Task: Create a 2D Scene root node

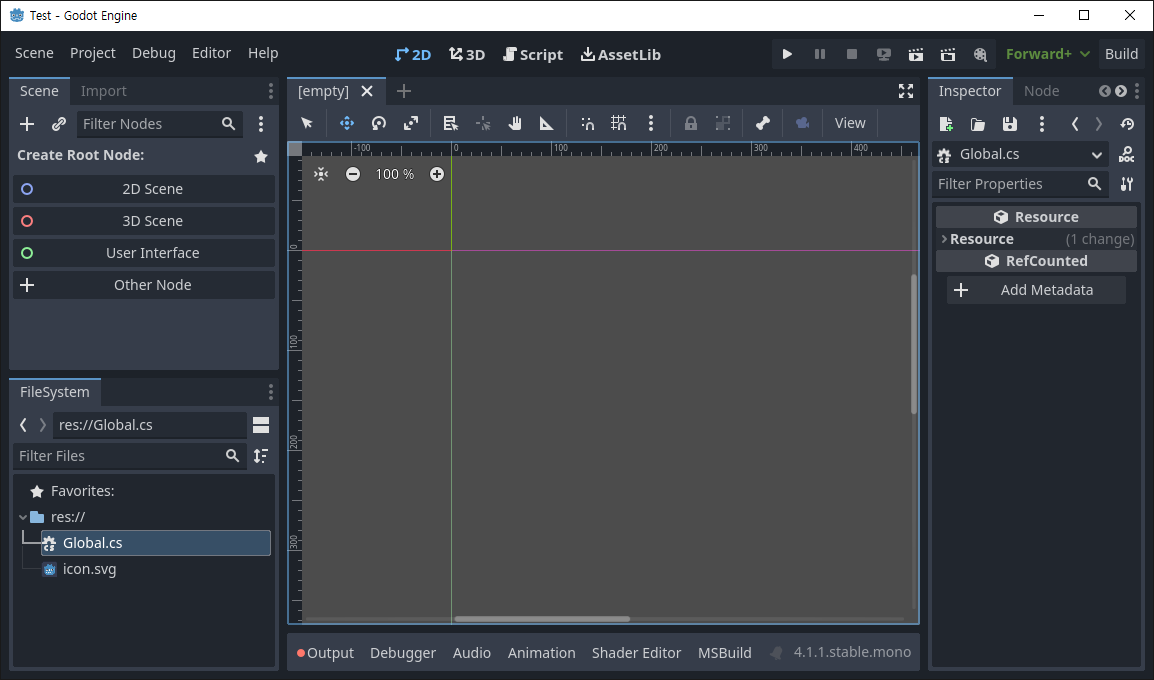Action: 144,189
